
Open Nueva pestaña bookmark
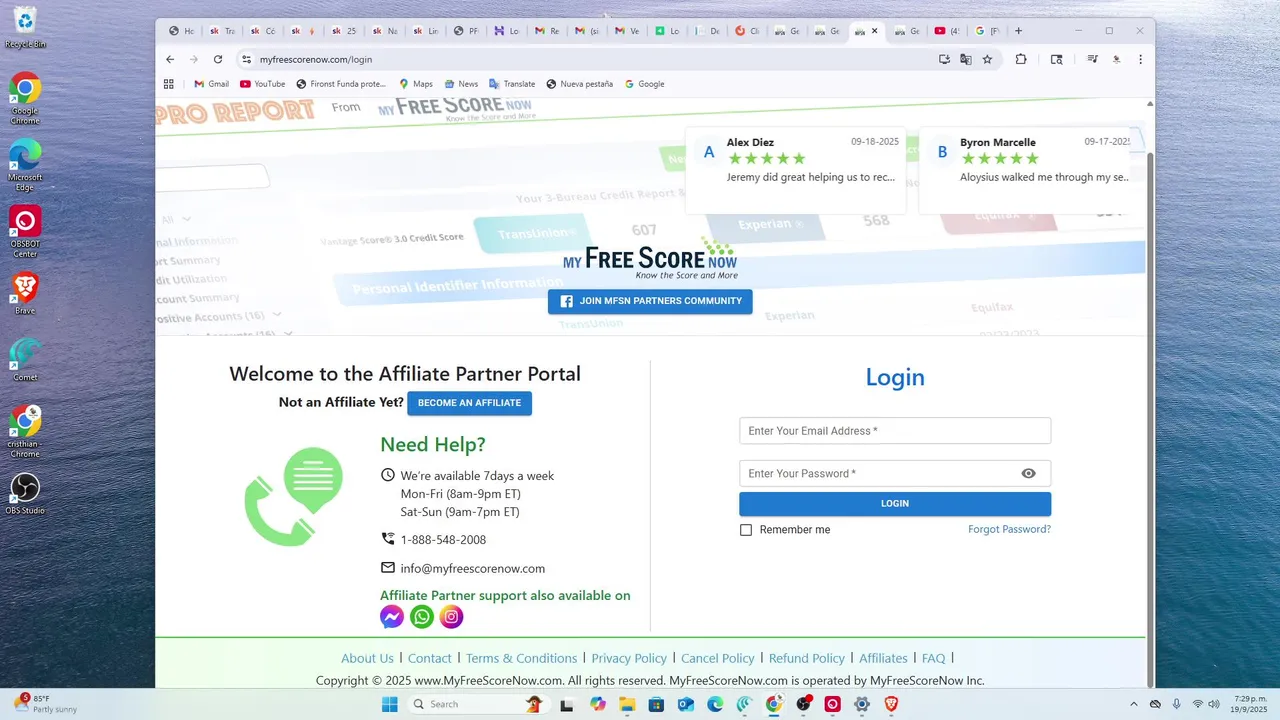click(580, 84)
